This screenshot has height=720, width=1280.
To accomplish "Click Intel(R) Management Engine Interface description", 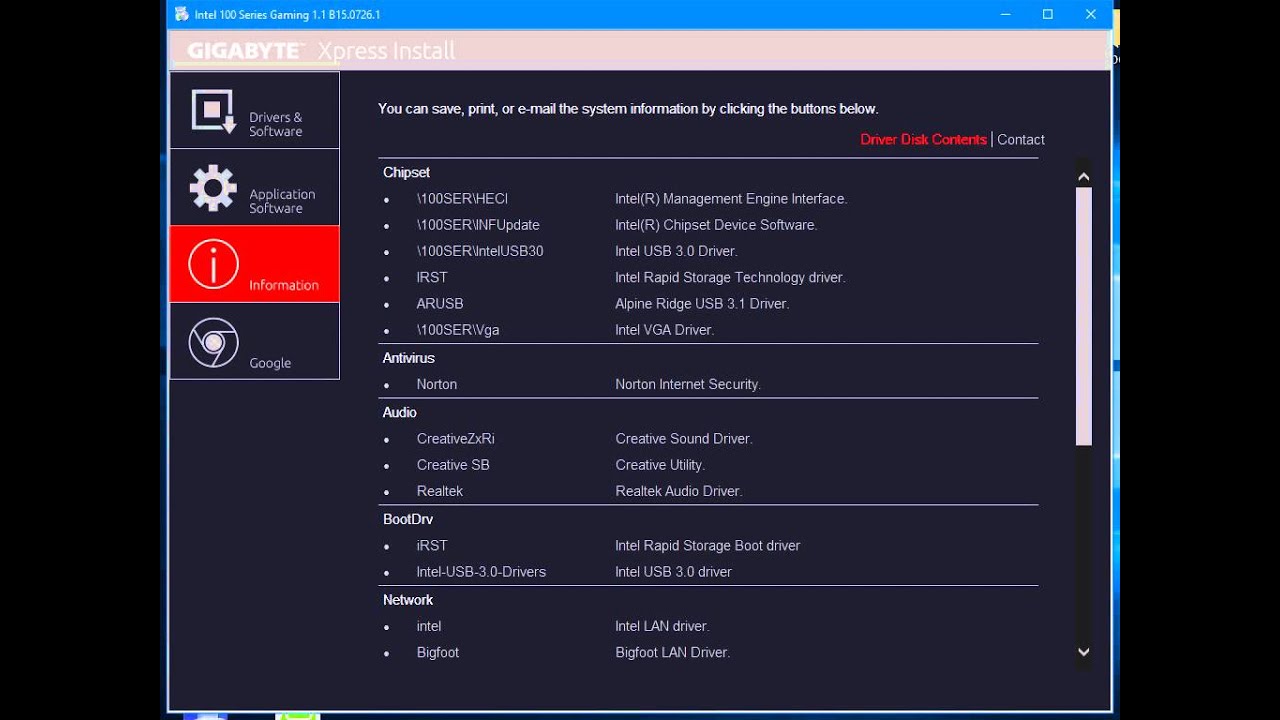I will pyautogui.click(x=731, y=199).
